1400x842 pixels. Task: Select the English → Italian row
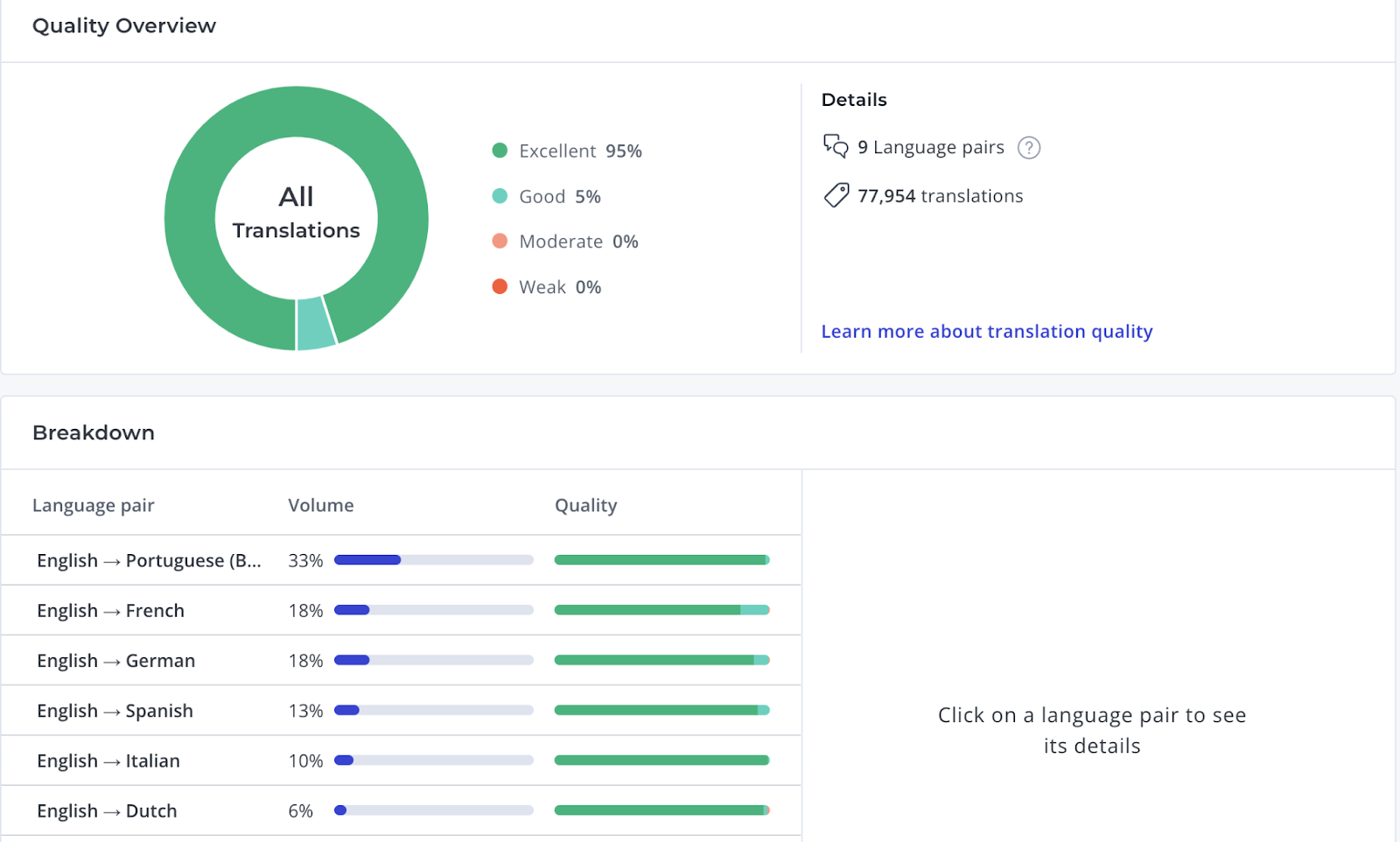click(x=402, y=761)
